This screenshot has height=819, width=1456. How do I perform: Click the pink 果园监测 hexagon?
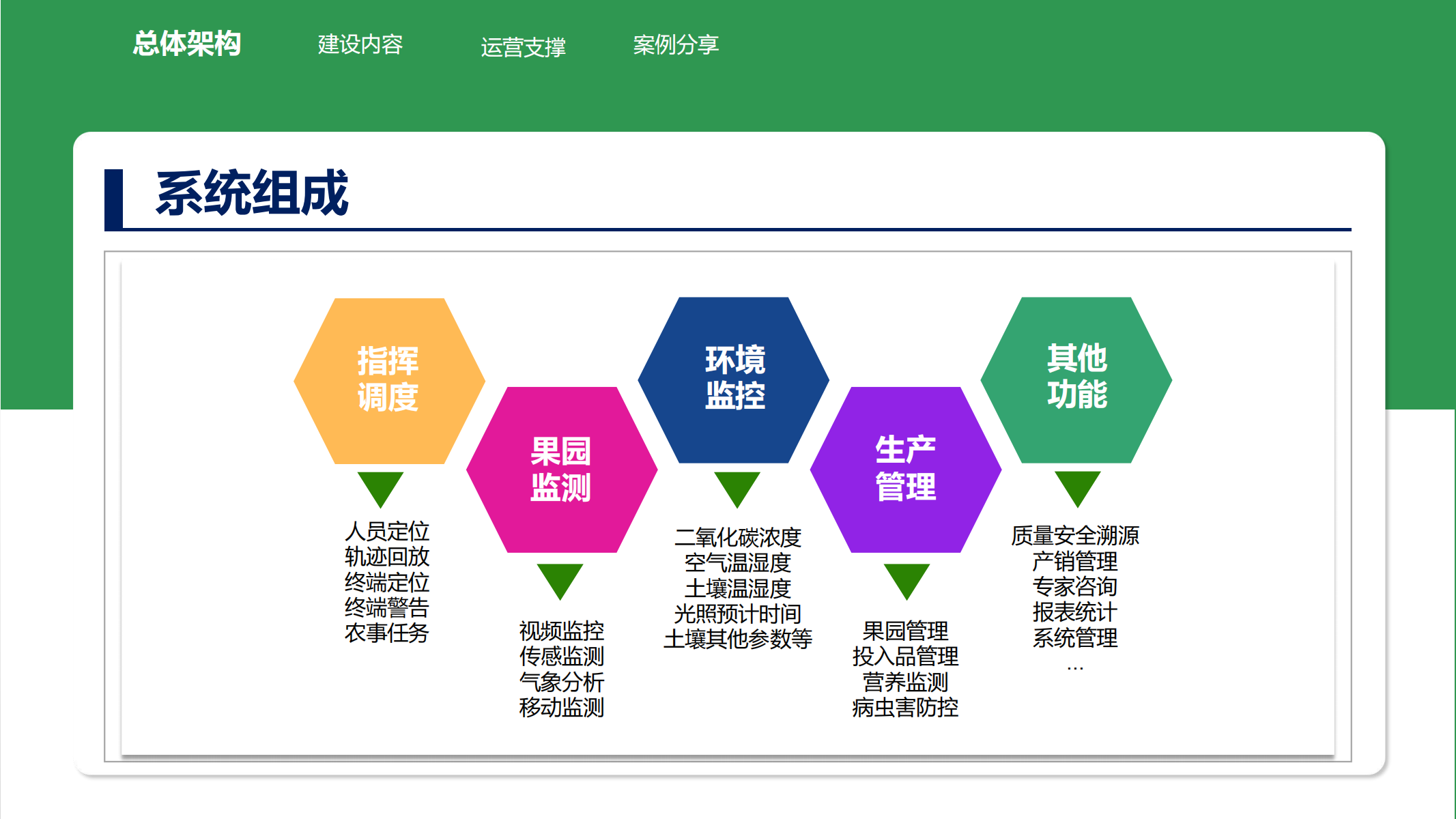pyautogui.click(x=561, y=470)
